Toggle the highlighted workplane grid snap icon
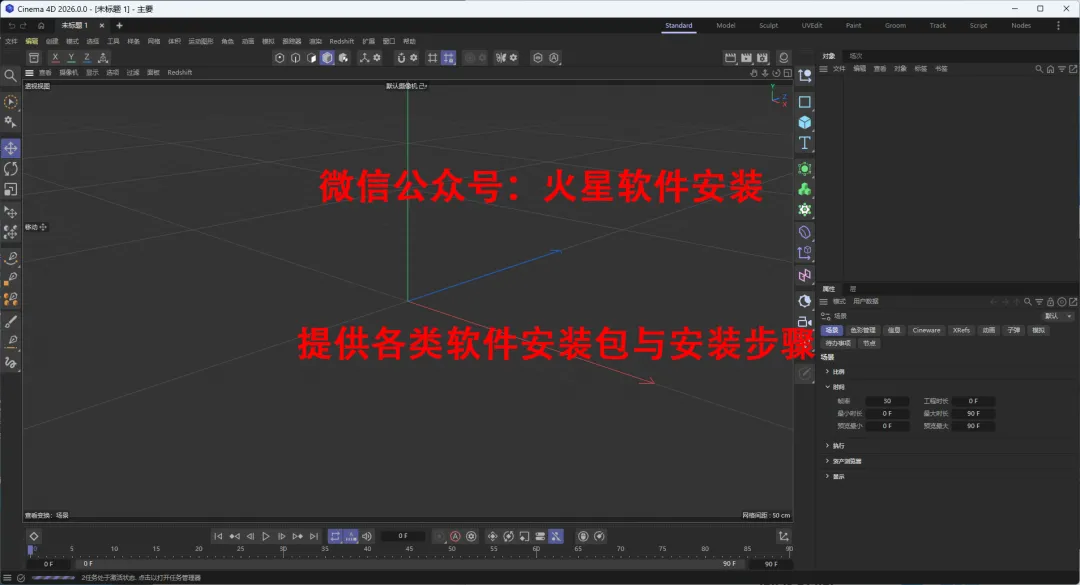The height and width of the screenshot is (585, 1080). [x=448, y=58]
